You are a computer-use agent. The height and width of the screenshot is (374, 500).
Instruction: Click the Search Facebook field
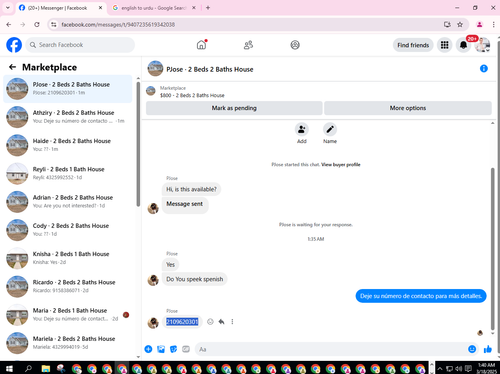[80, 45]
